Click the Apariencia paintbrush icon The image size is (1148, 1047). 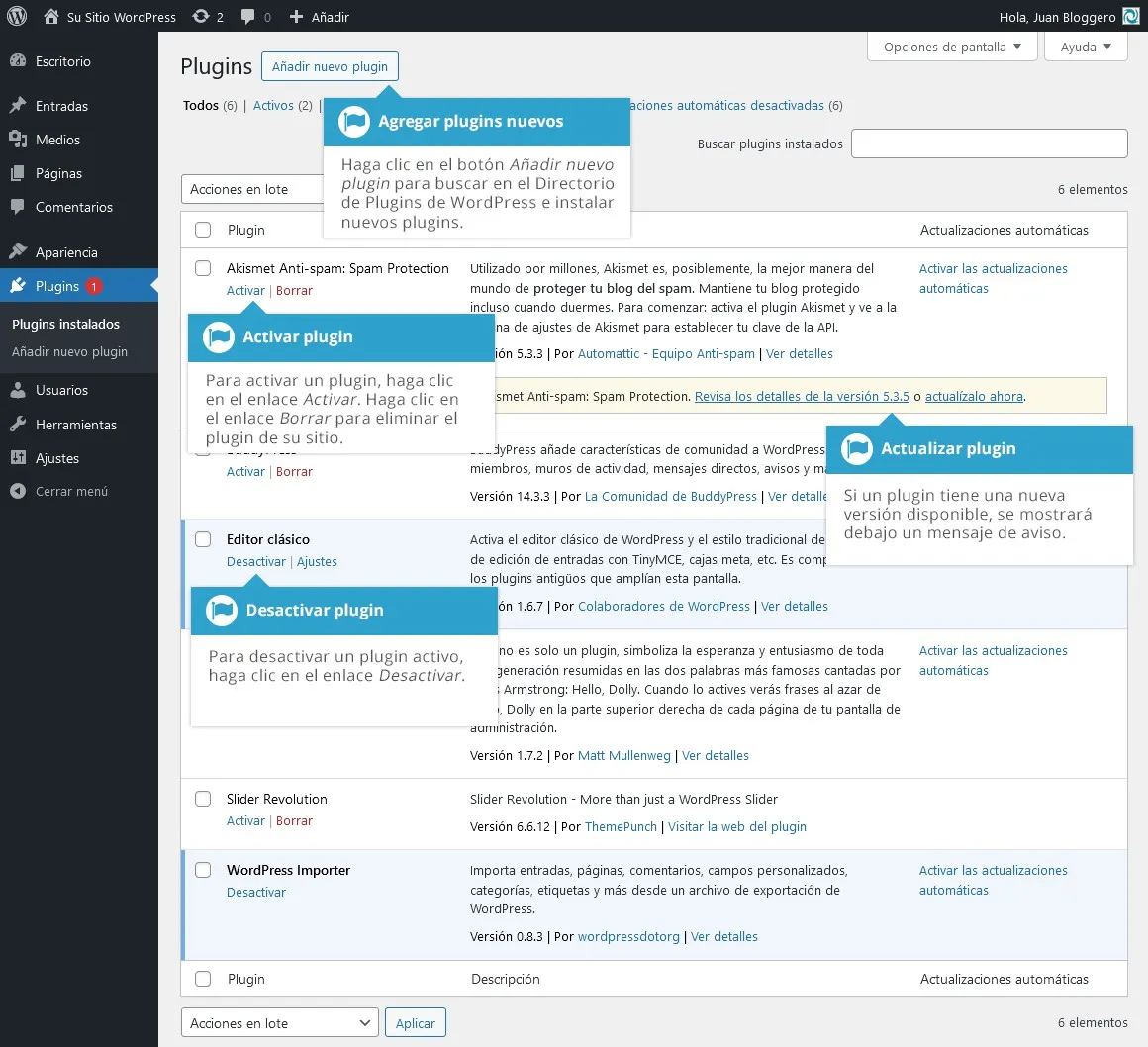coord(18,252)
